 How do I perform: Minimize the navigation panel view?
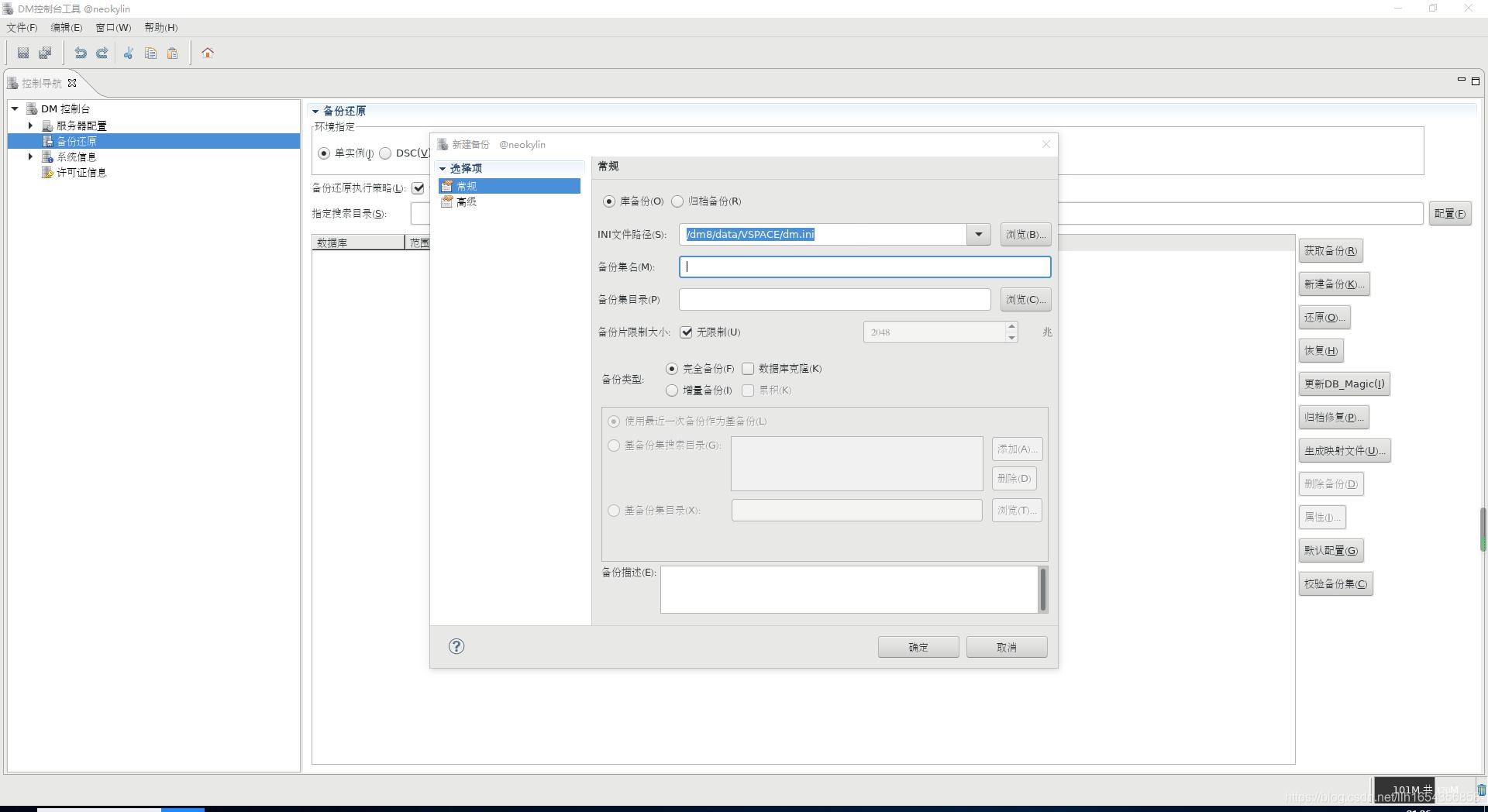(x=1461, y=80)
